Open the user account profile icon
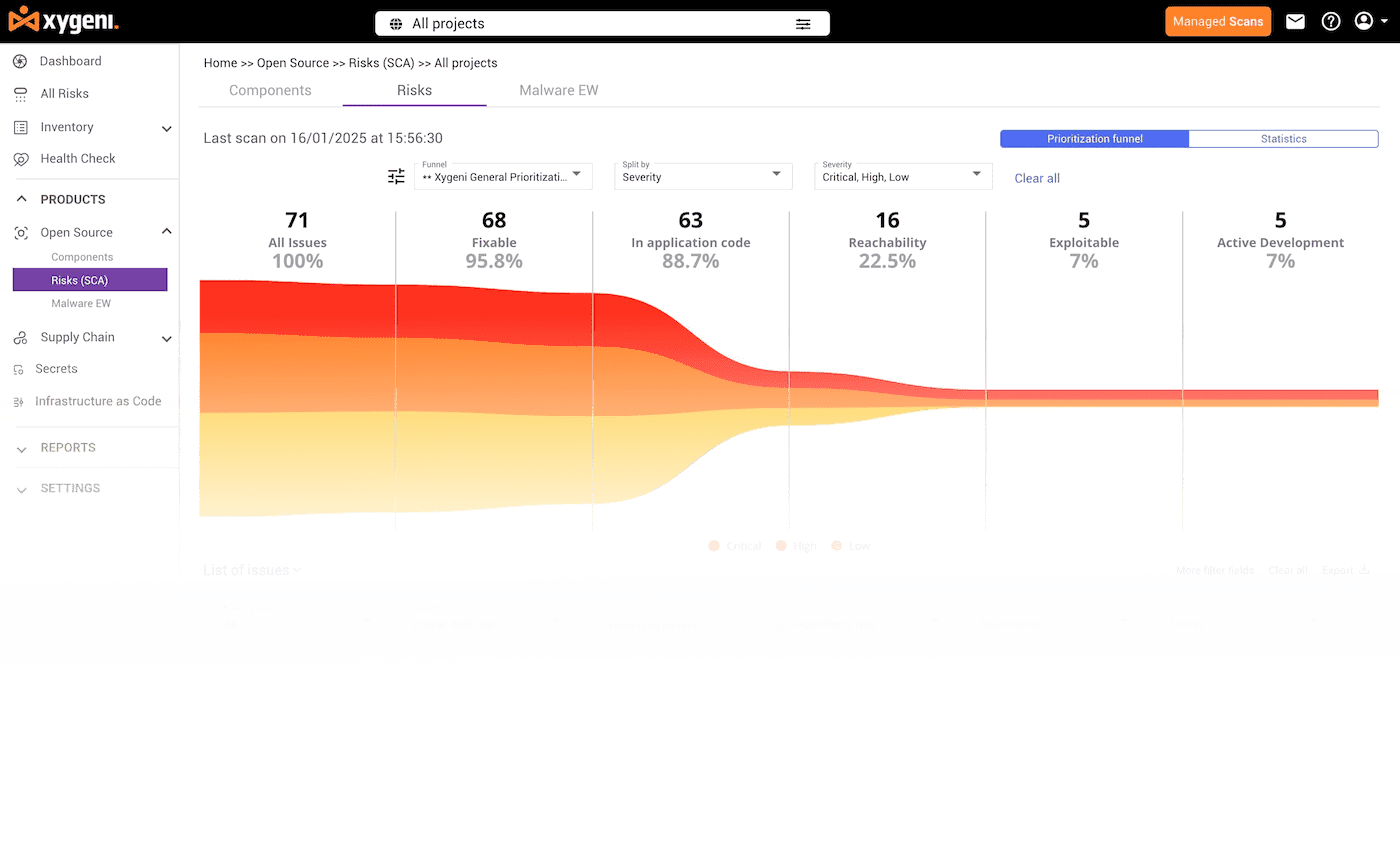This screenshot has width=1400, height=855. tap(1364, 22)
